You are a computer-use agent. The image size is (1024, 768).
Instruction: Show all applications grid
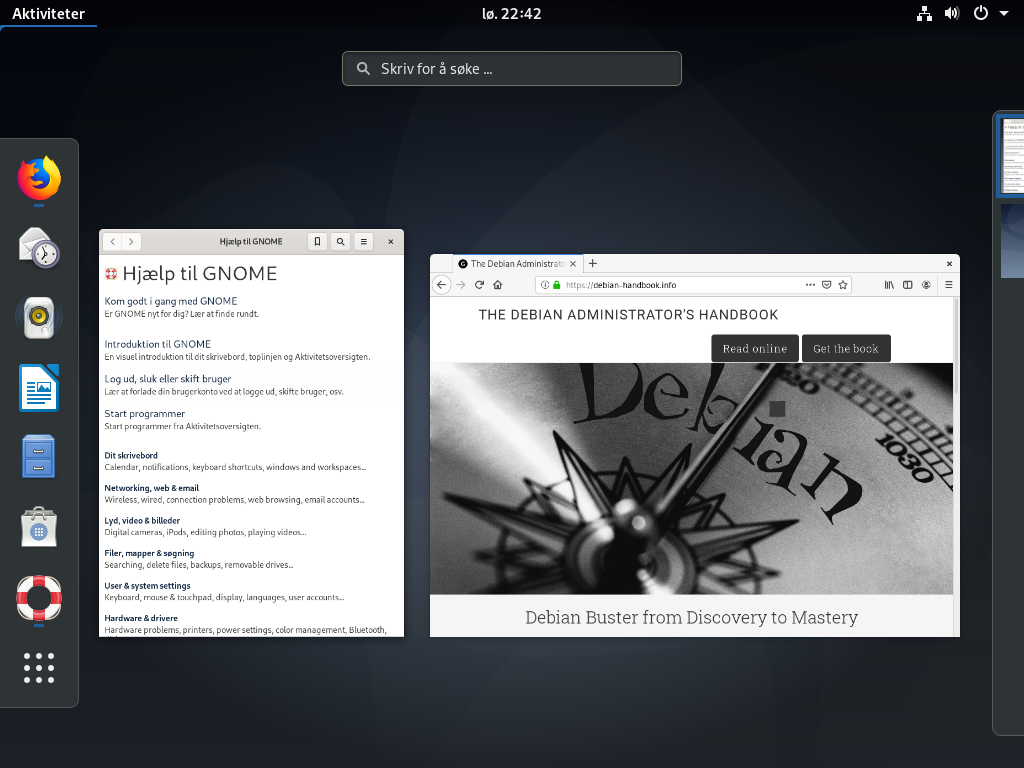(39, 667)
